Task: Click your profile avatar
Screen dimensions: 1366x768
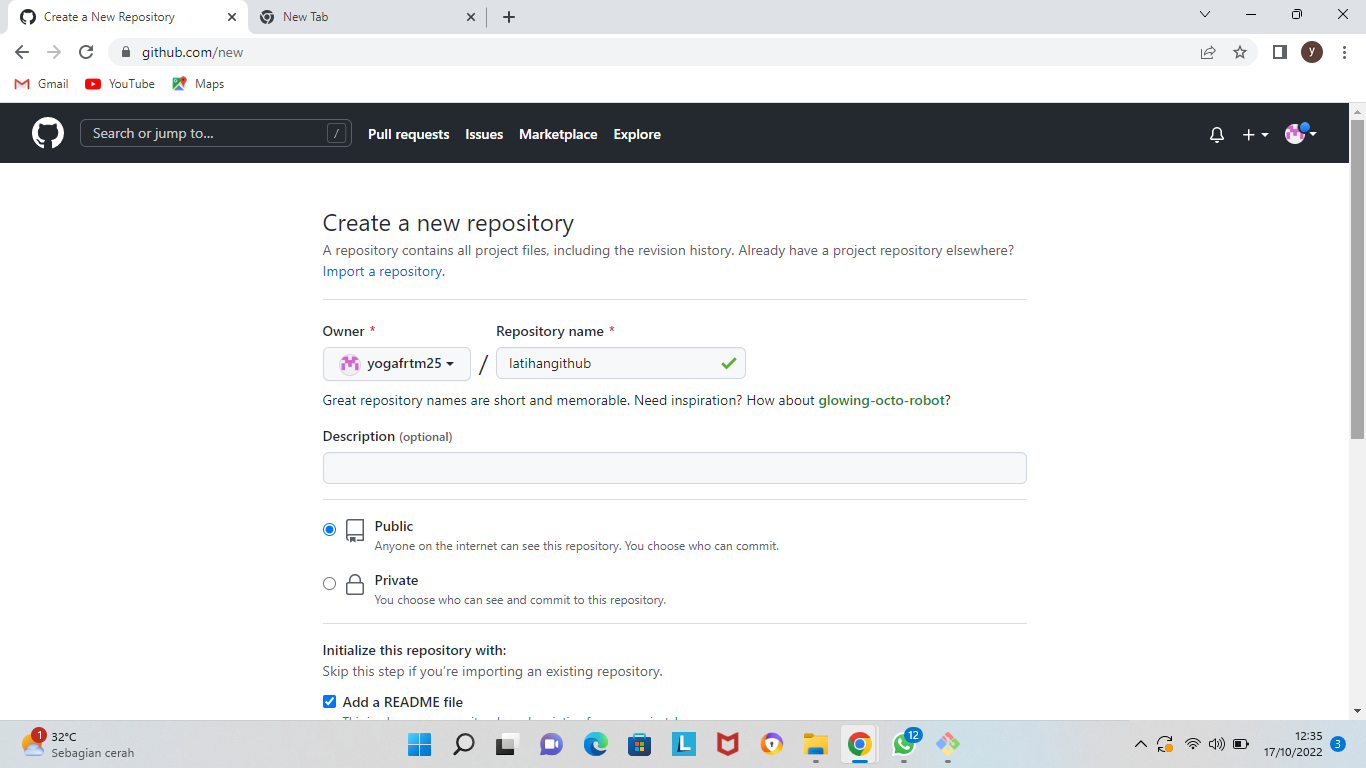Action: pos(1295,133)
